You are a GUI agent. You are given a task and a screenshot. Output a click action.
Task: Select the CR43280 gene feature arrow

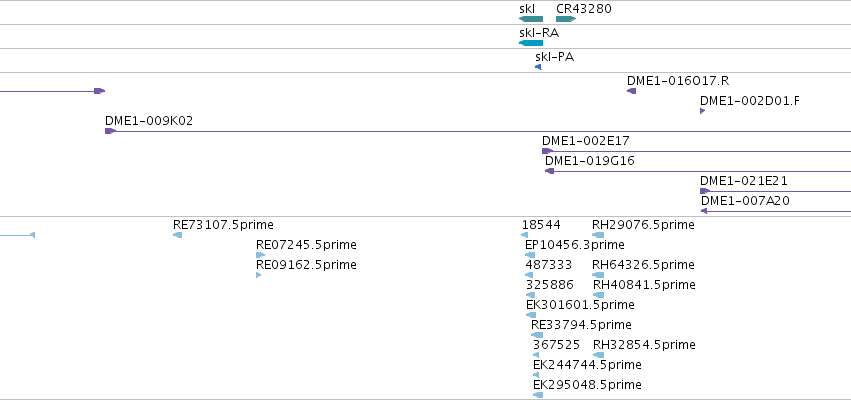566,19
